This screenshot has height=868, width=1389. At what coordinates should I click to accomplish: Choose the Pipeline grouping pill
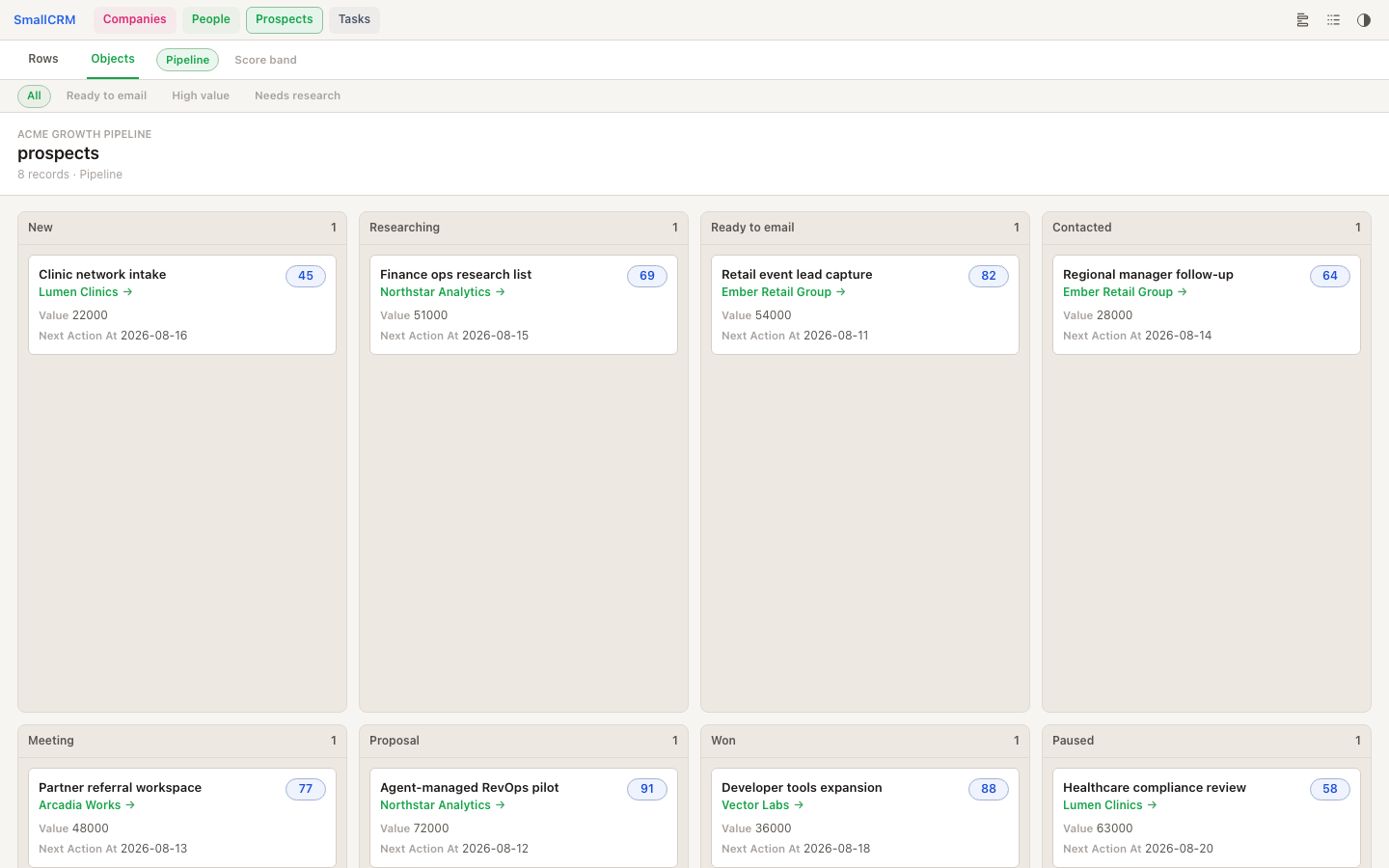click(187, 60)
